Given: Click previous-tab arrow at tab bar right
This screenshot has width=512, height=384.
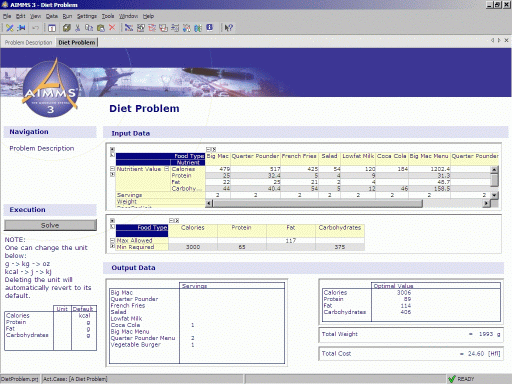Looking at the screenshot, I should [x=492, y=40].
